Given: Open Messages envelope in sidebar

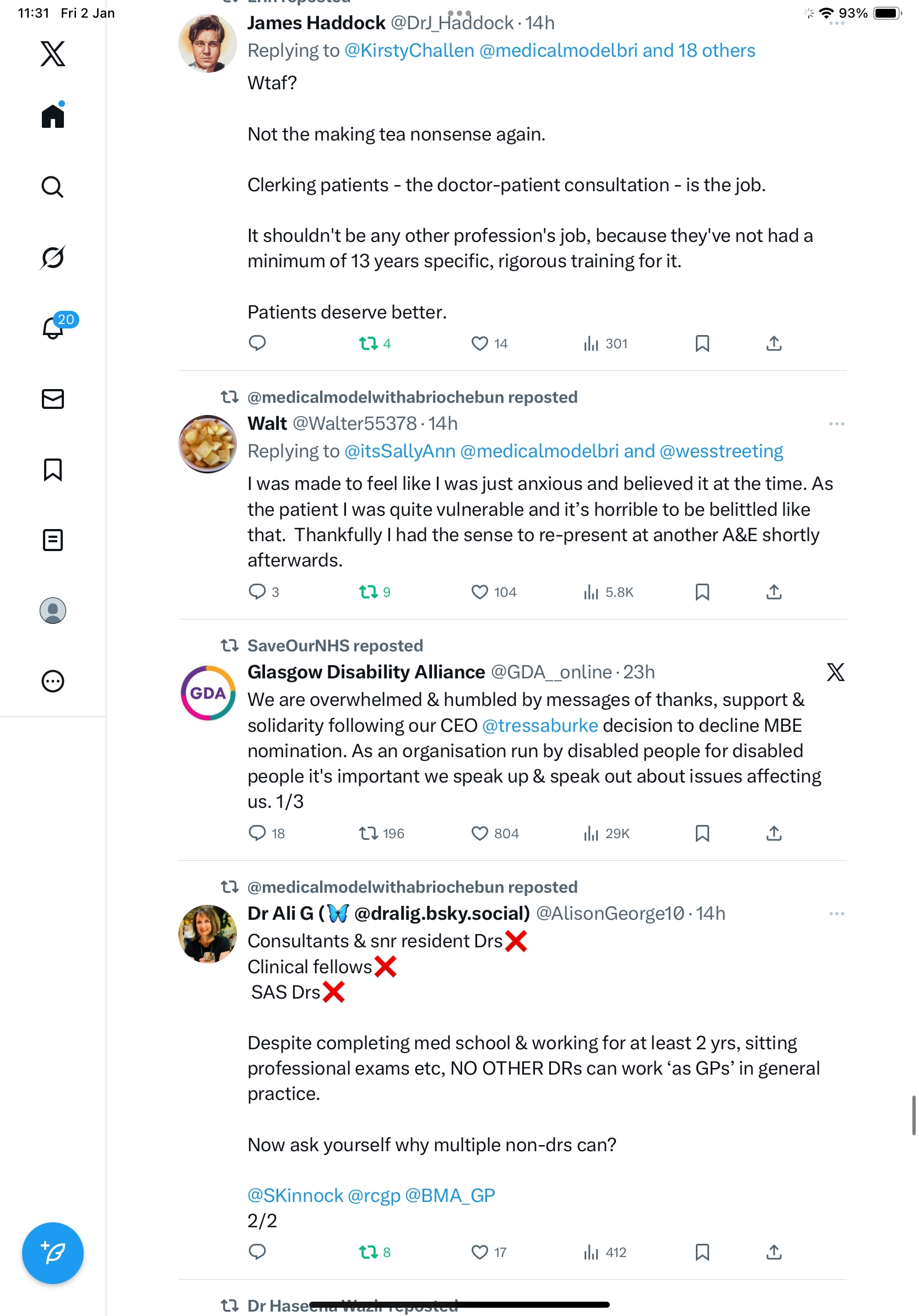Looking at the screenshot, I should click(x=53, y=399).
